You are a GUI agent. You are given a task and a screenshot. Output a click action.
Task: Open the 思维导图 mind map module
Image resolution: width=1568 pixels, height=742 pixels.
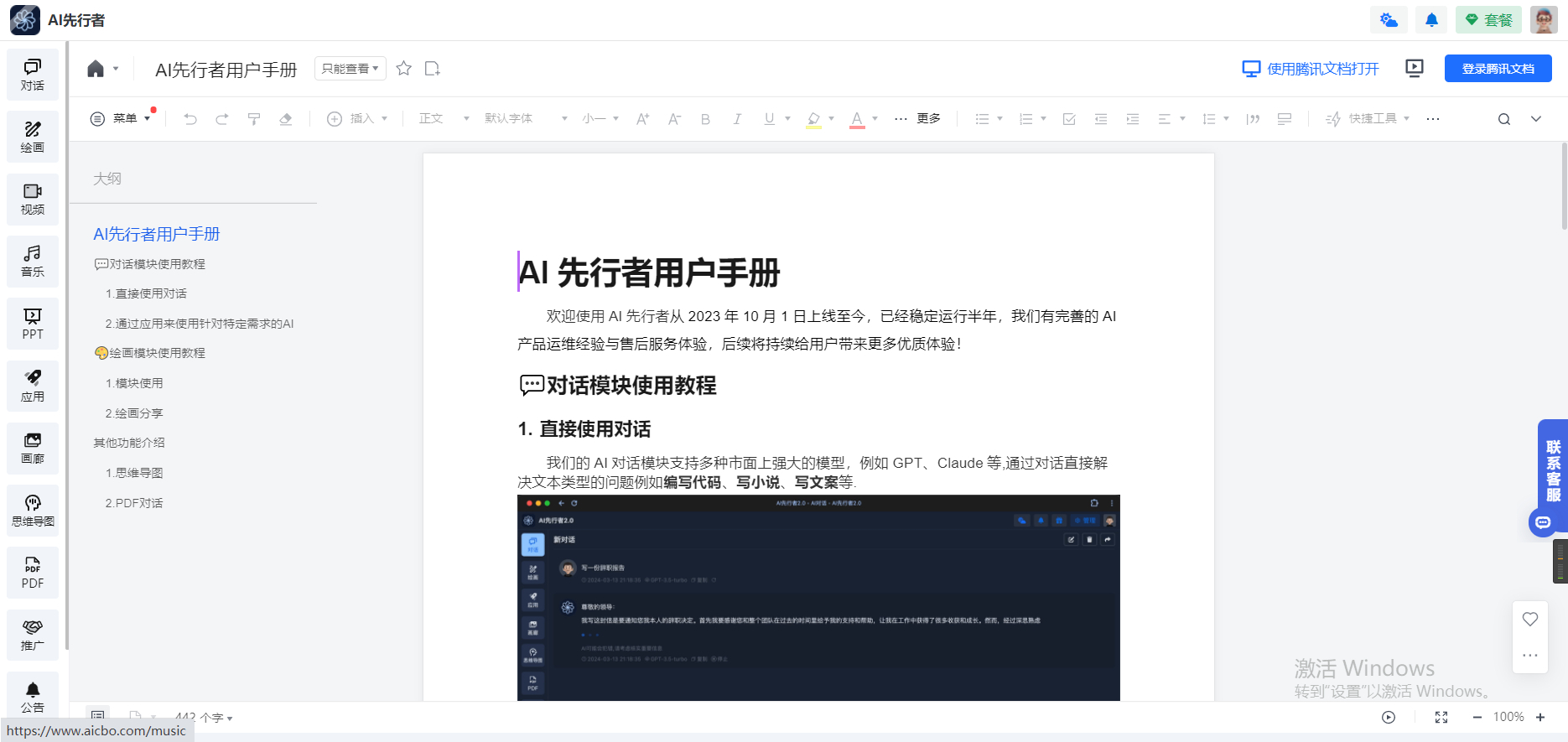pyautogui.click(x=33, y=511)
